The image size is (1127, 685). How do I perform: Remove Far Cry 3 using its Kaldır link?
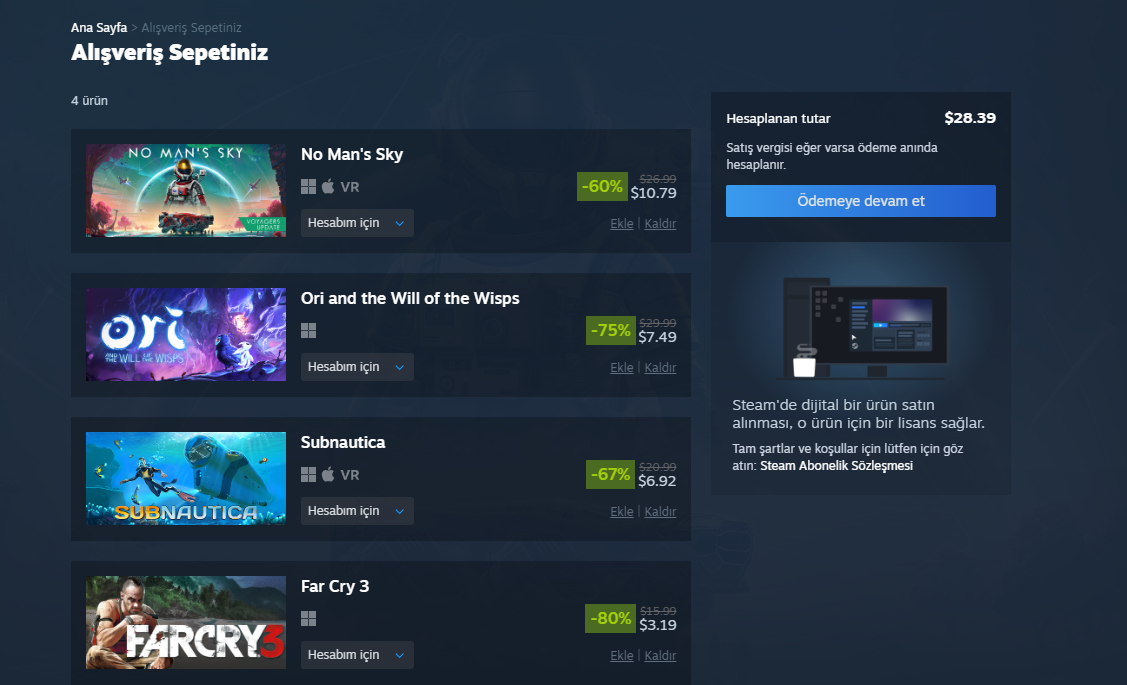[x=660, y=656]
